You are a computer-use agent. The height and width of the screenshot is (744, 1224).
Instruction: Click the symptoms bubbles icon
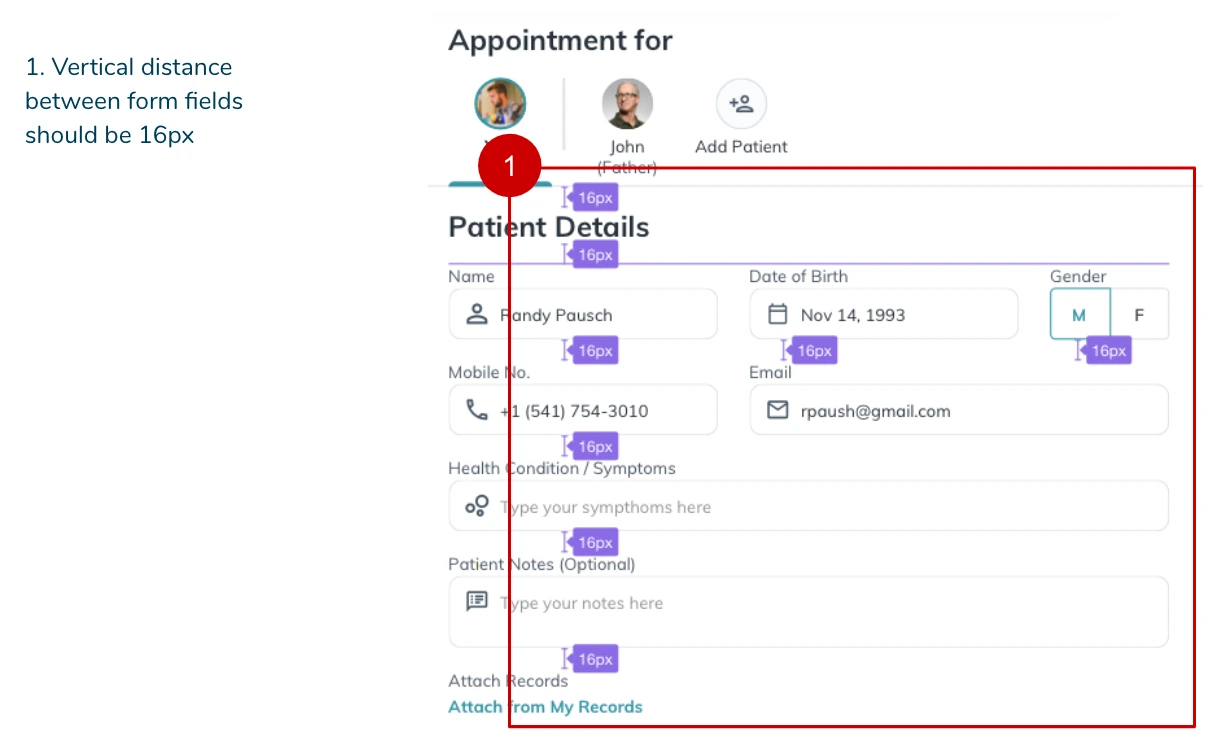(x=477, y=506)
